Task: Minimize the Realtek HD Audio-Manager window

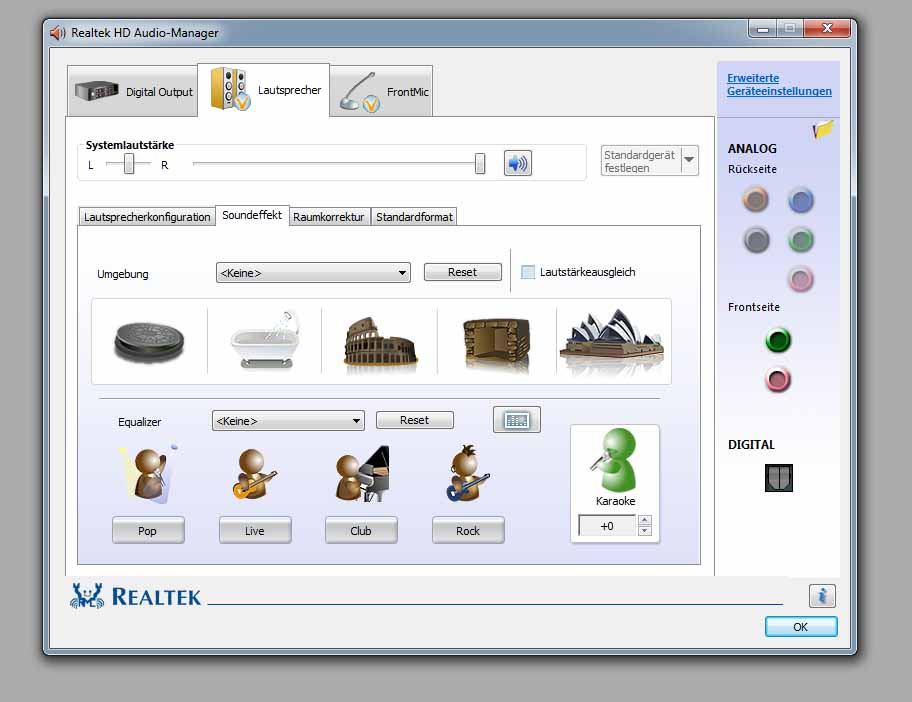Action: (x=763, y=28)
